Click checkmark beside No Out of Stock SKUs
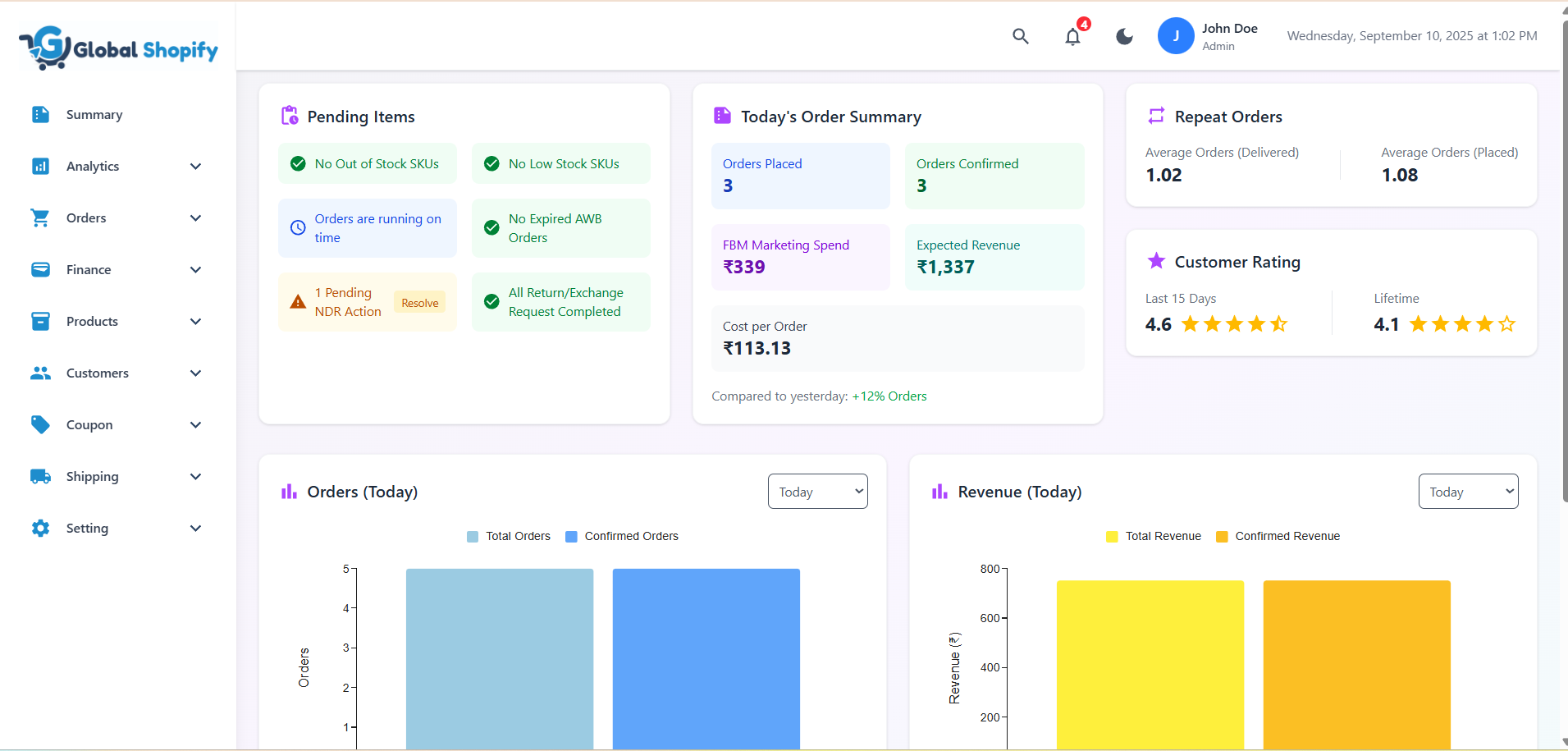 (298, 163)
